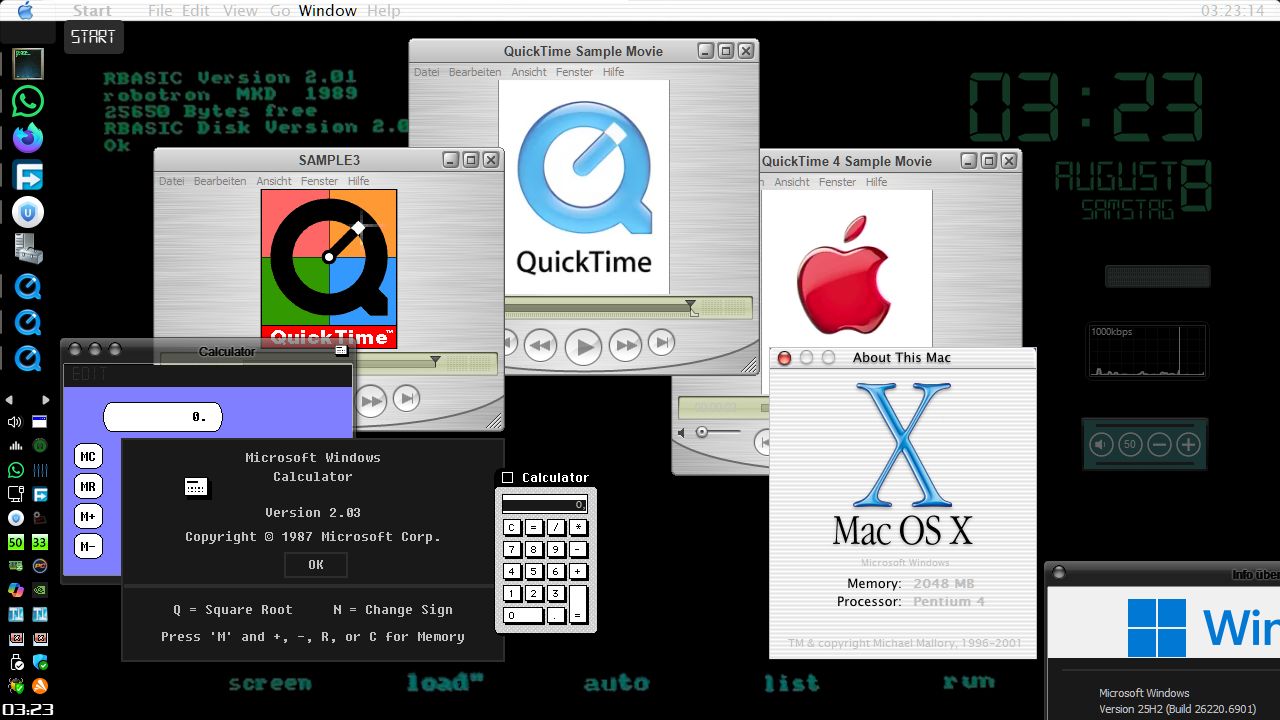Click the 50 volume level in widget

click(x=1130, y=444)
